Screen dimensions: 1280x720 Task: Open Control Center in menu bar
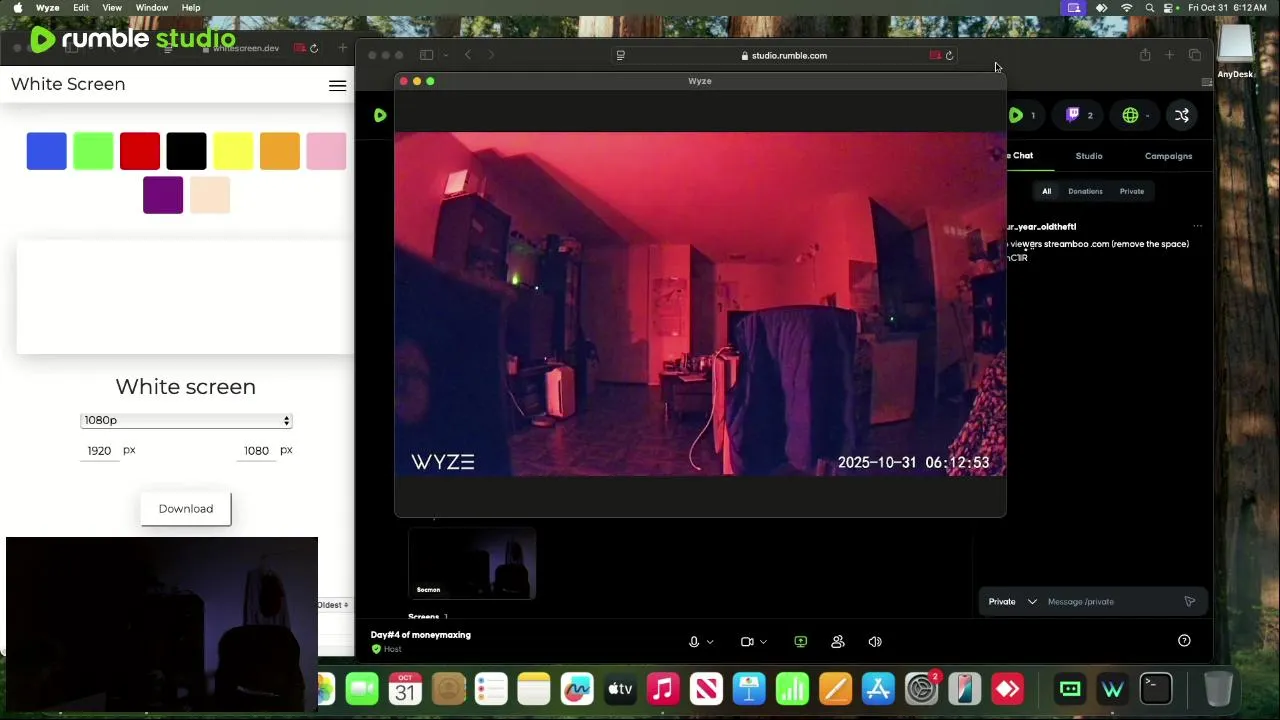(x=1169, y=8)
